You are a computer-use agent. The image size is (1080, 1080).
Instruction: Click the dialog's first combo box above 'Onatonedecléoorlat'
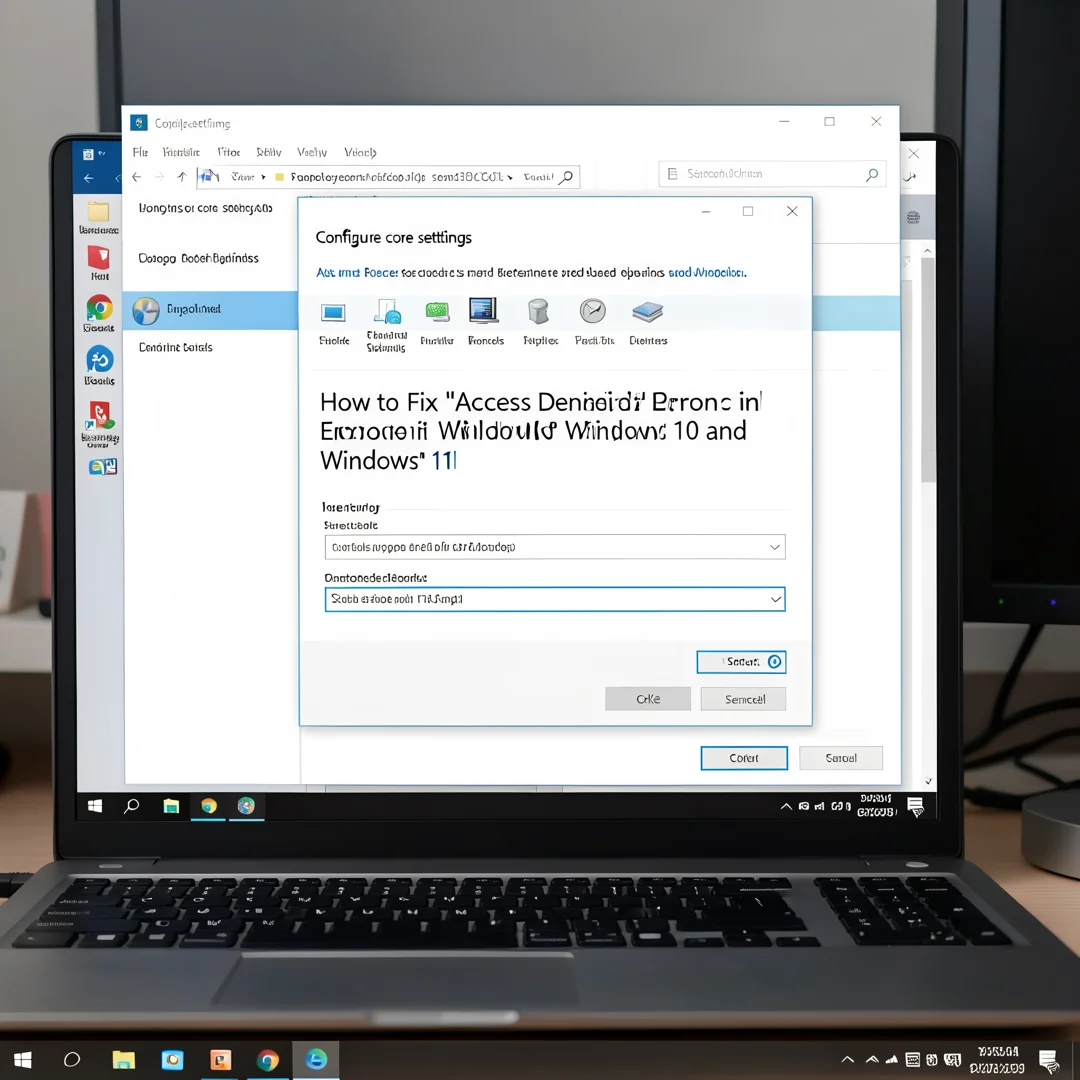coord(554,547)
